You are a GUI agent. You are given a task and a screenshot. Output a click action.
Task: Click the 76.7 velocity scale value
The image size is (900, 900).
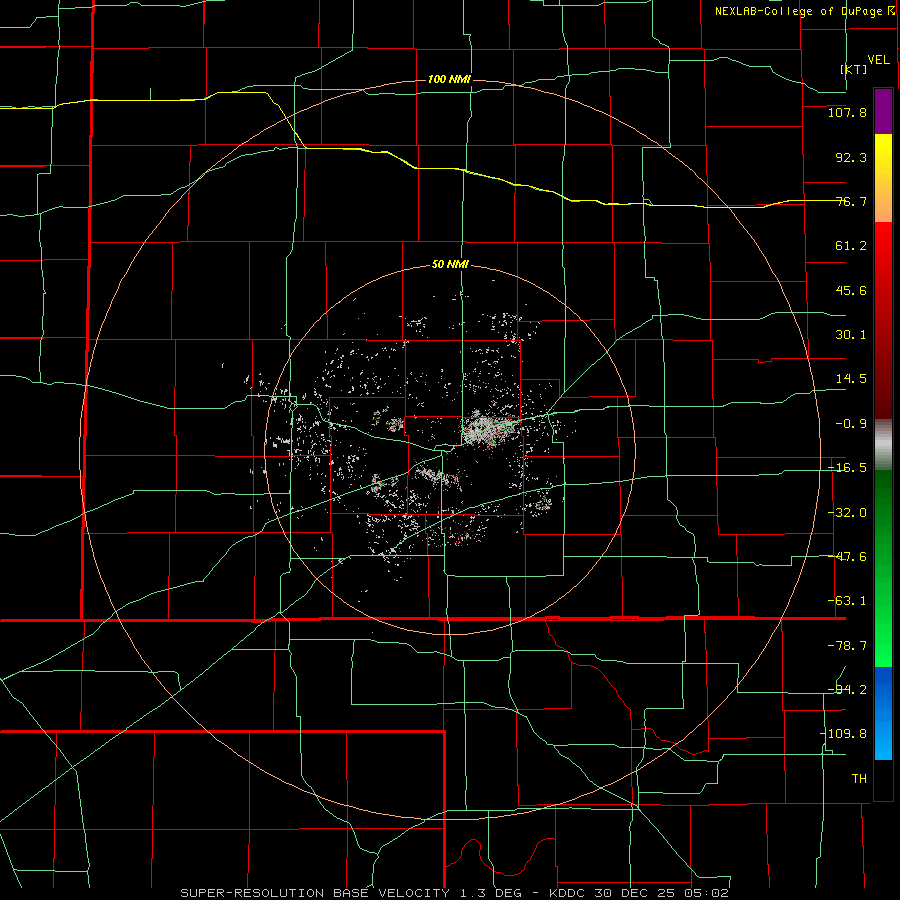click(x=851, y=201)
